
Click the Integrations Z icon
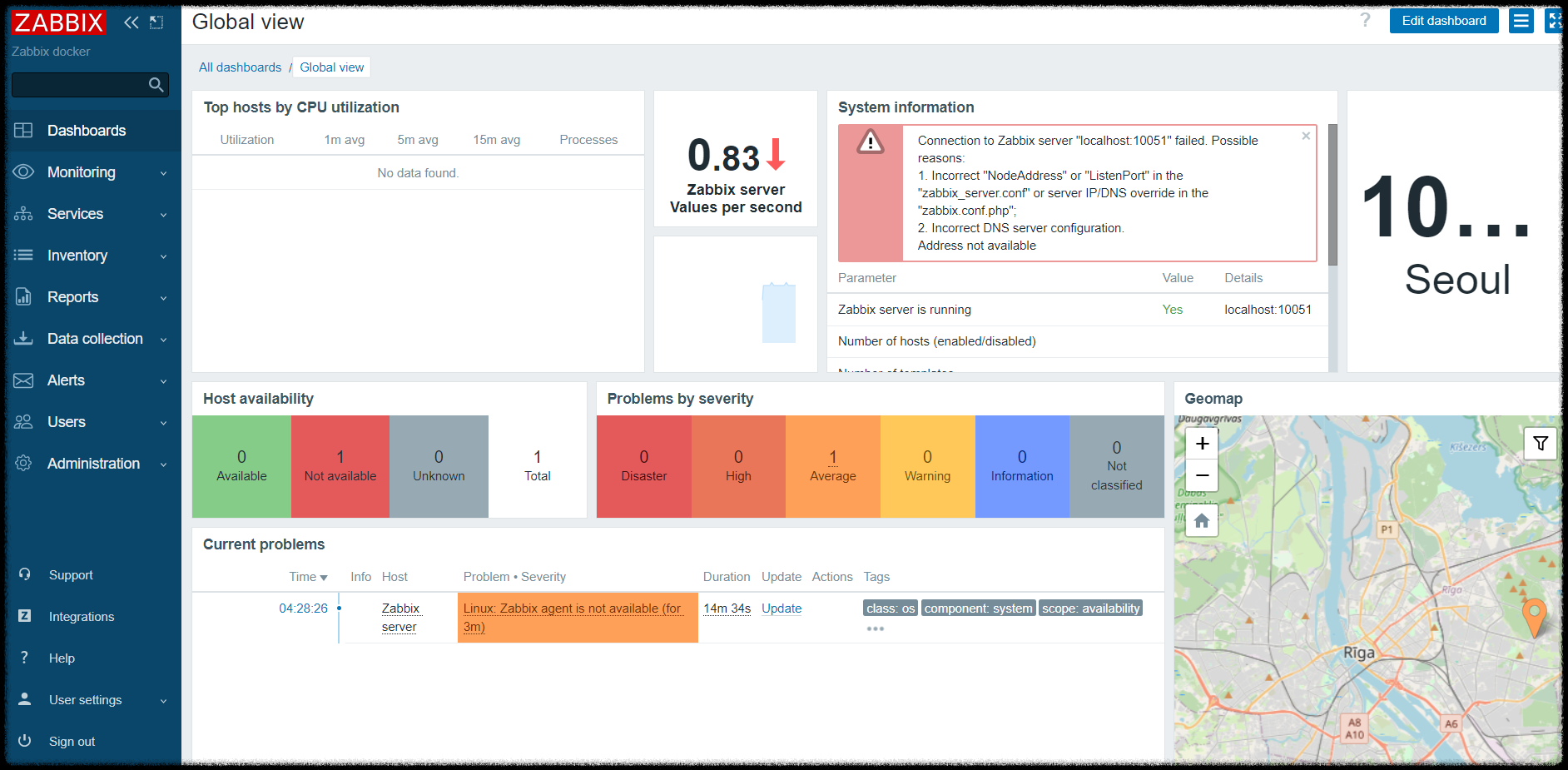pyautogui.click(x=25, y=616)
